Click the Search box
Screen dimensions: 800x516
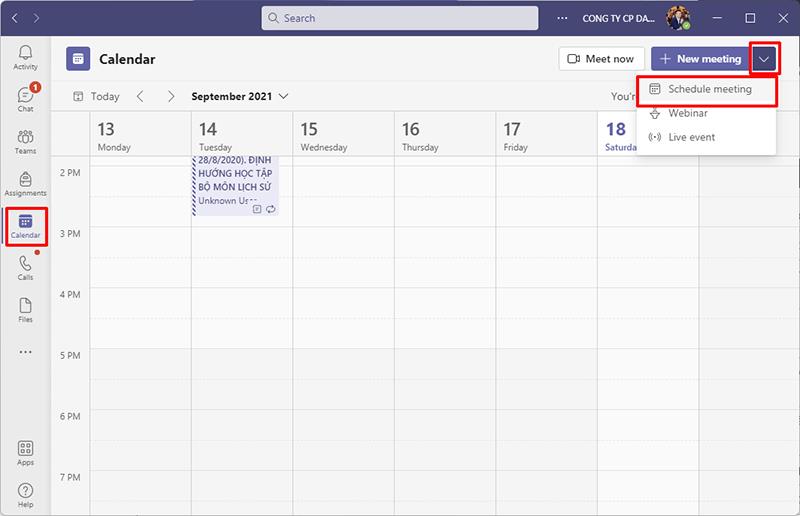click(x=400, y=18)
